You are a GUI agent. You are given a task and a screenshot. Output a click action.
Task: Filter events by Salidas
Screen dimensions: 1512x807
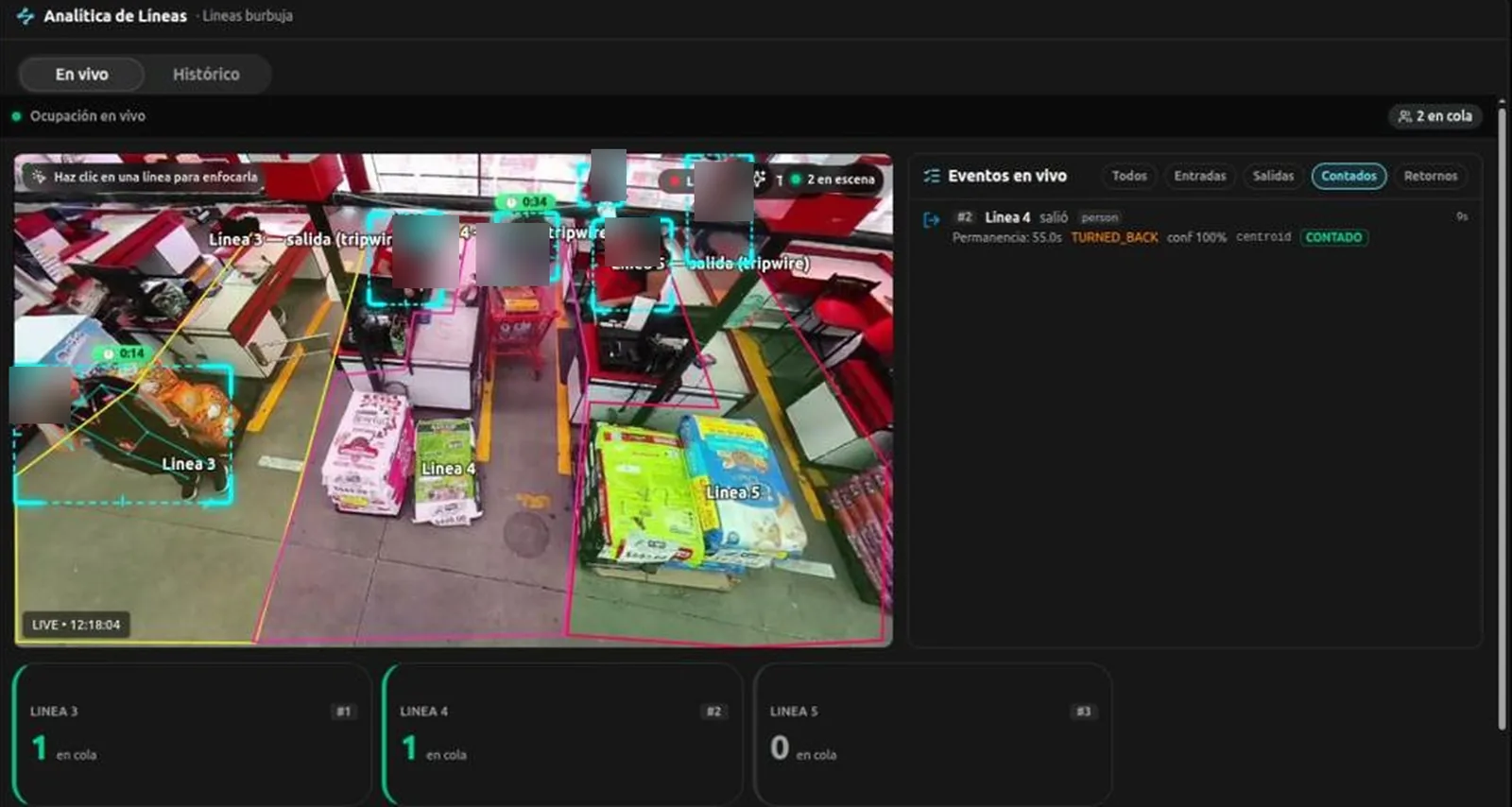[1273, 176]
